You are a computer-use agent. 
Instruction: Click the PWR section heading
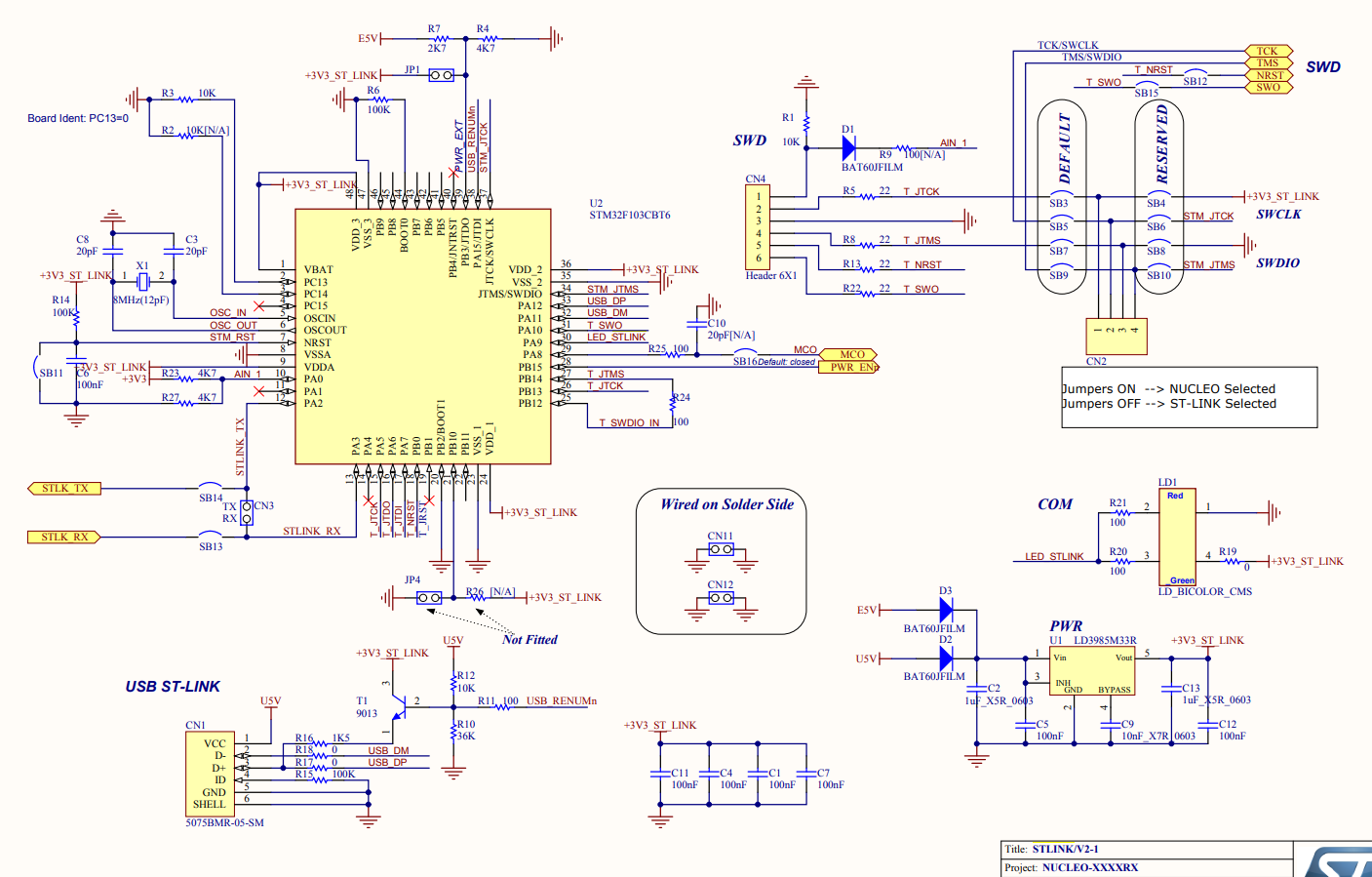tap(1066, 626)
